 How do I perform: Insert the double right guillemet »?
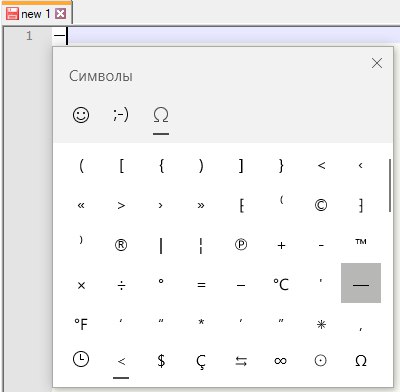click(201, 205)
